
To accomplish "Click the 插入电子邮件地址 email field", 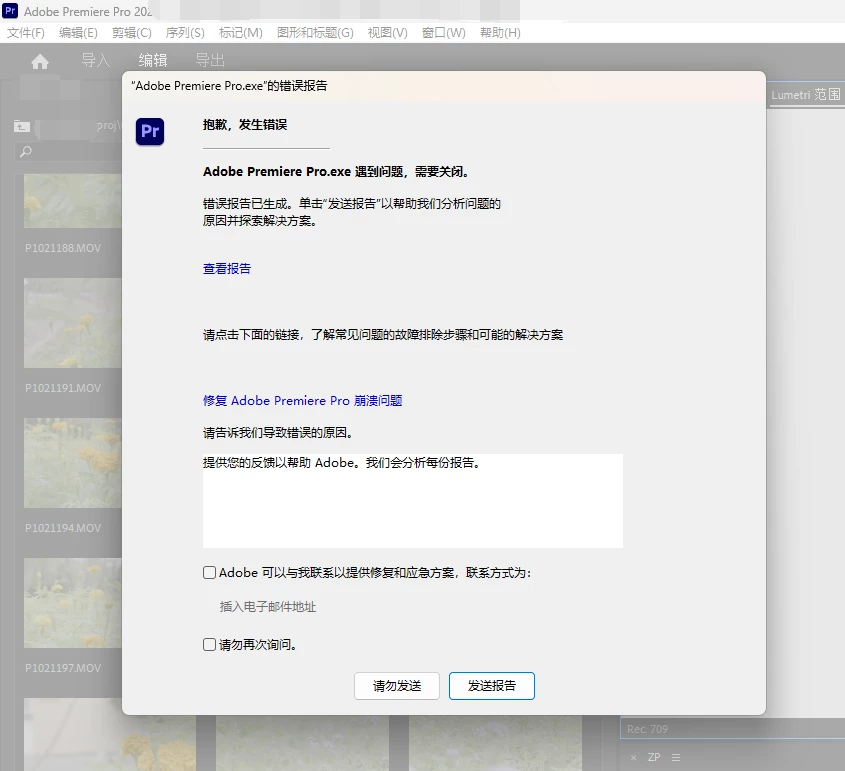I will point(268,607).
